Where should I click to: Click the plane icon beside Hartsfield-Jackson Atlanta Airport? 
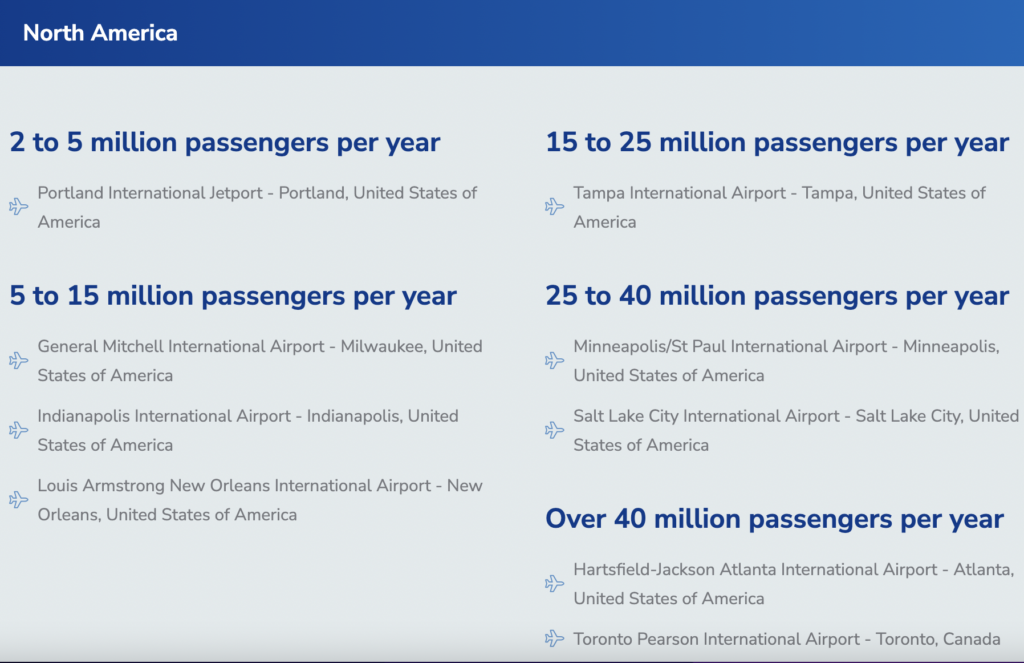tap(554, 583)
